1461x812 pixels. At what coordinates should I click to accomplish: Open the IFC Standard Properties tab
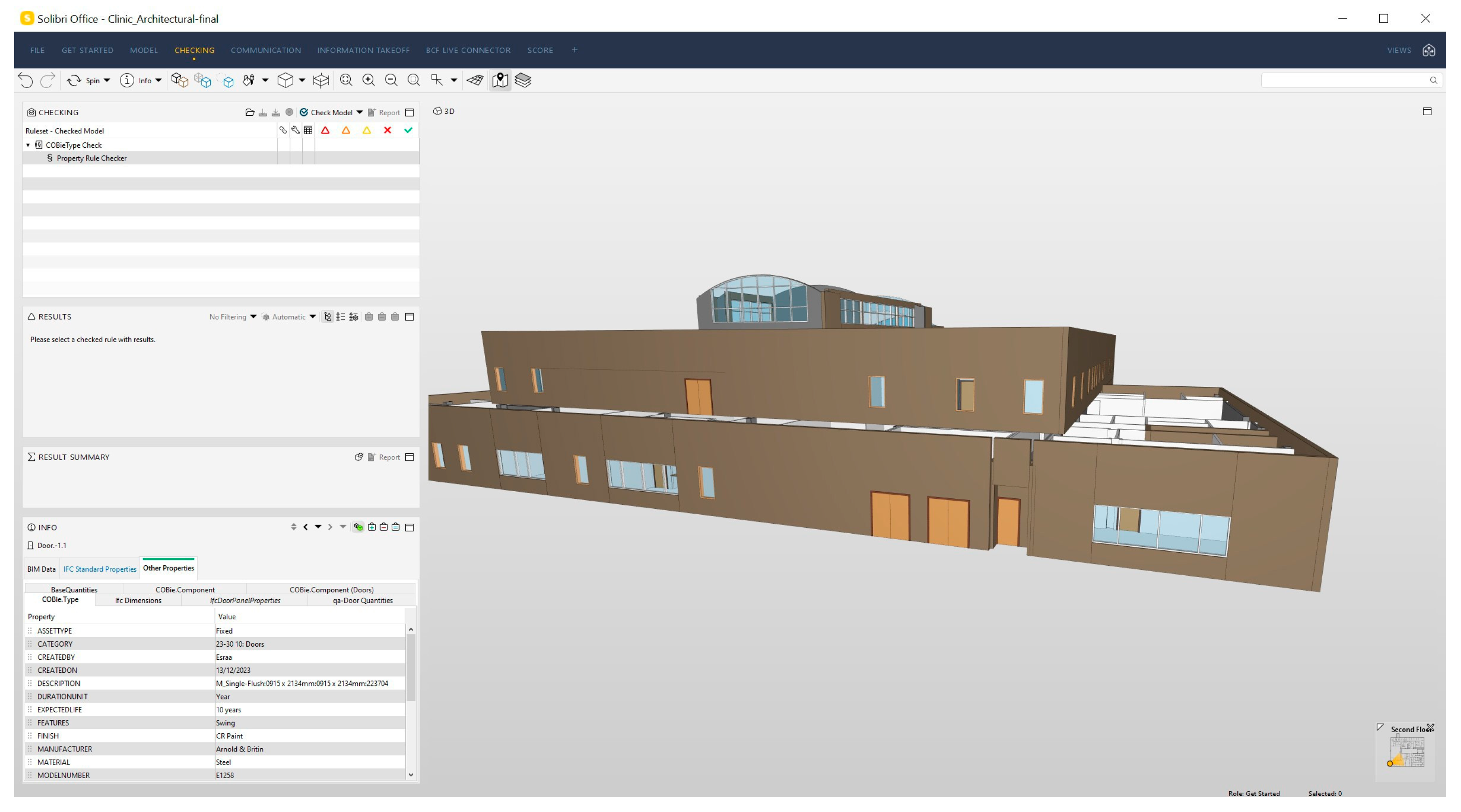click(x=100, y=569)
